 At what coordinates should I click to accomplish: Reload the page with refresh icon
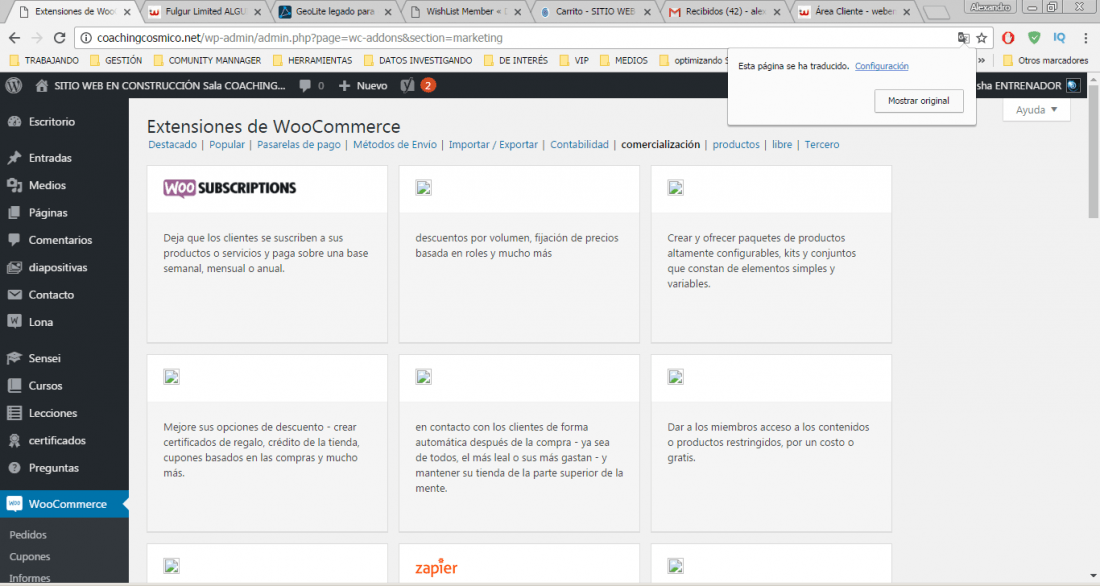point(60,38)
